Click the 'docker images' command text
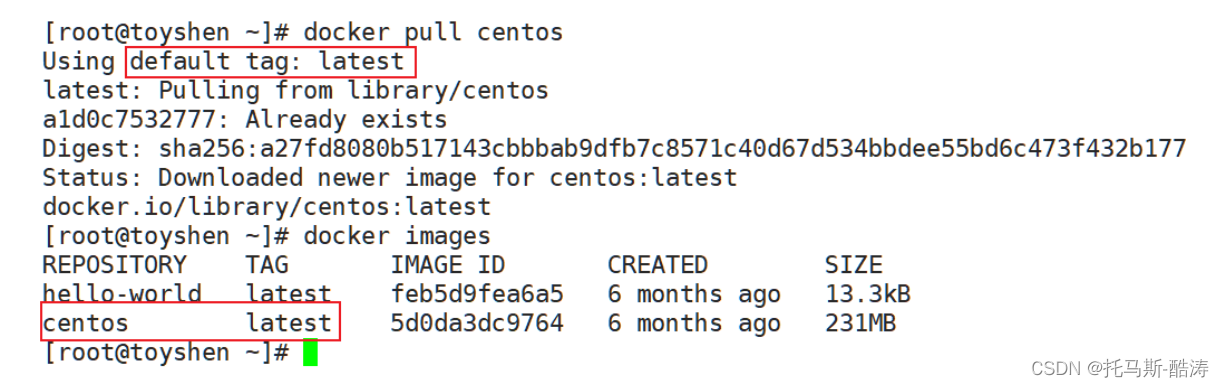This screenshot has height=387, width=1224. (x=397, y=236)
